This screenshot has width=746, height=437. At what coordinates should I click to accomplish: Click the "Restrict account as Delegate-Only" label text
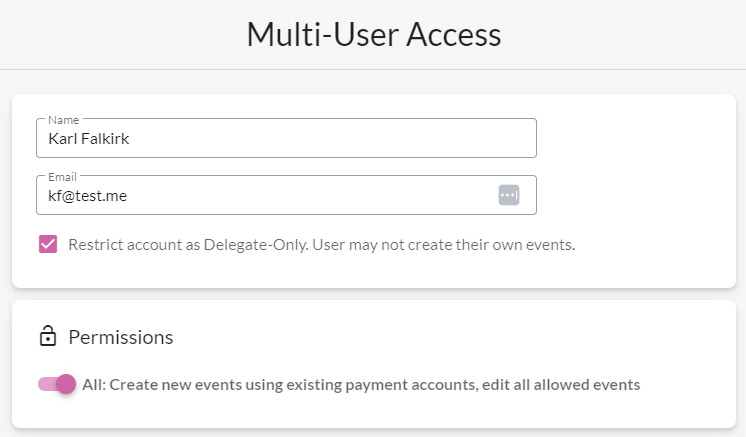(x=188, y=244)
